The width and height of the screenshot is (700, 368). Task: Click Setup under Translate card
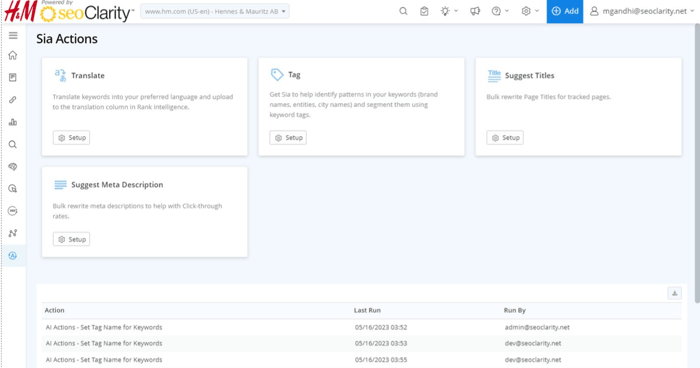point(71,138)
